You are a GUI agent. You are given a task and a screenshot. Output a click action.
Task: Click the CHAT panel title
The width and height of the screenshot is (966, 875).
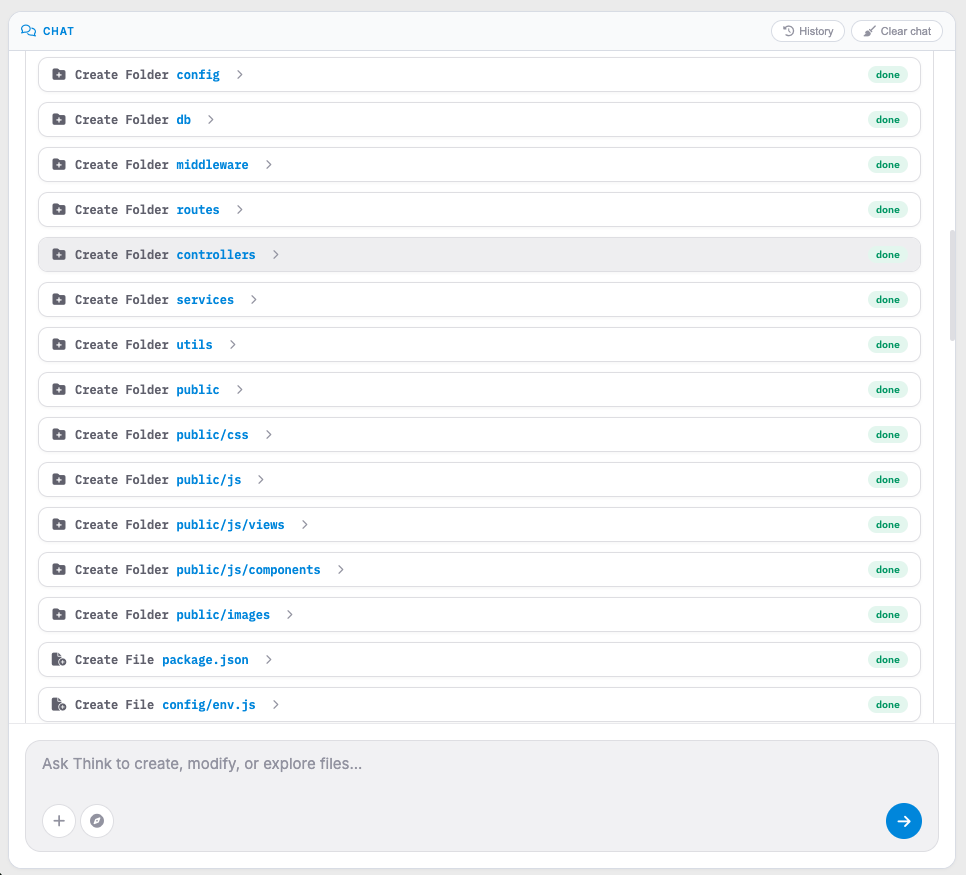coord(59,31)
